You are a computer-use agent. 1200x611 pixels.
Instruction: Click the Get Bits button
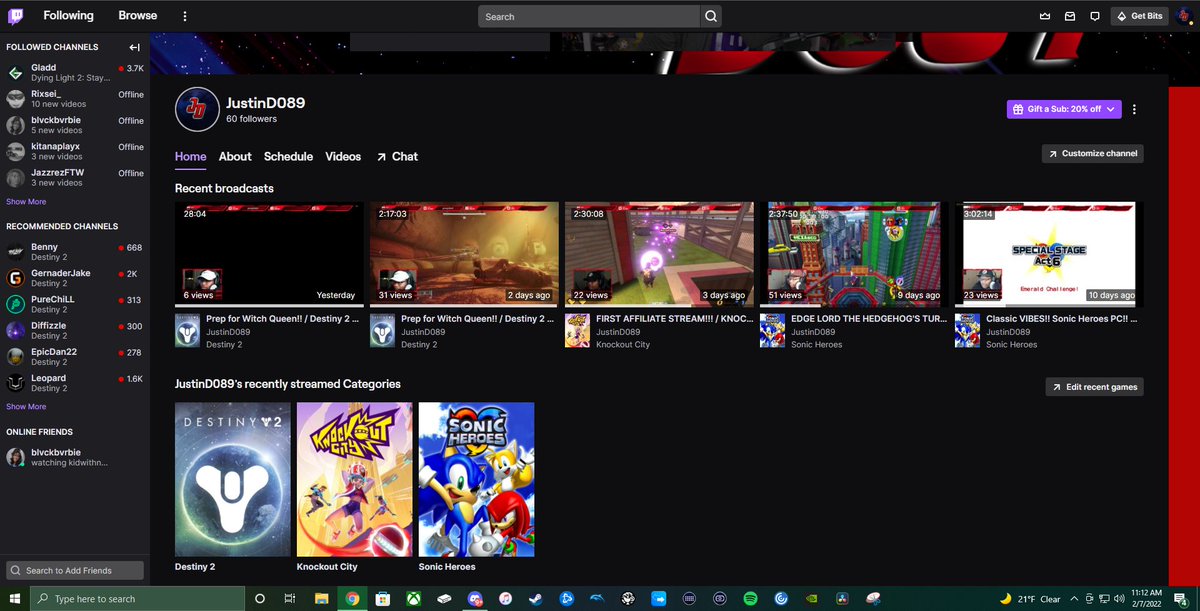tap(1139, 16)
